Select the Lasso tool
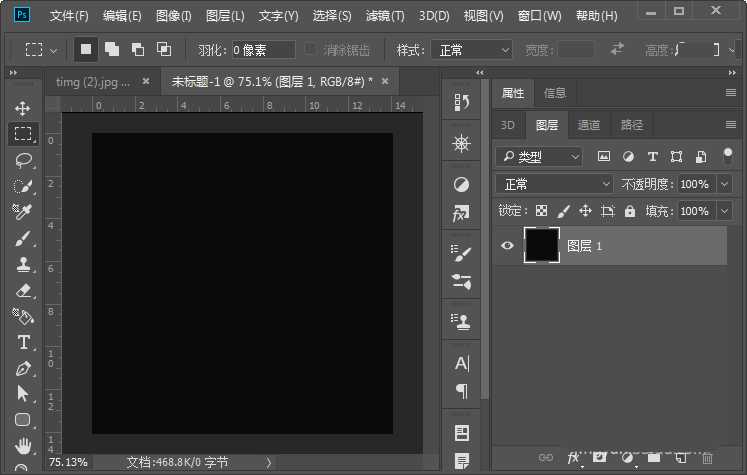The height and width of the screenshot is (475, 747). (x=22, y=160)
